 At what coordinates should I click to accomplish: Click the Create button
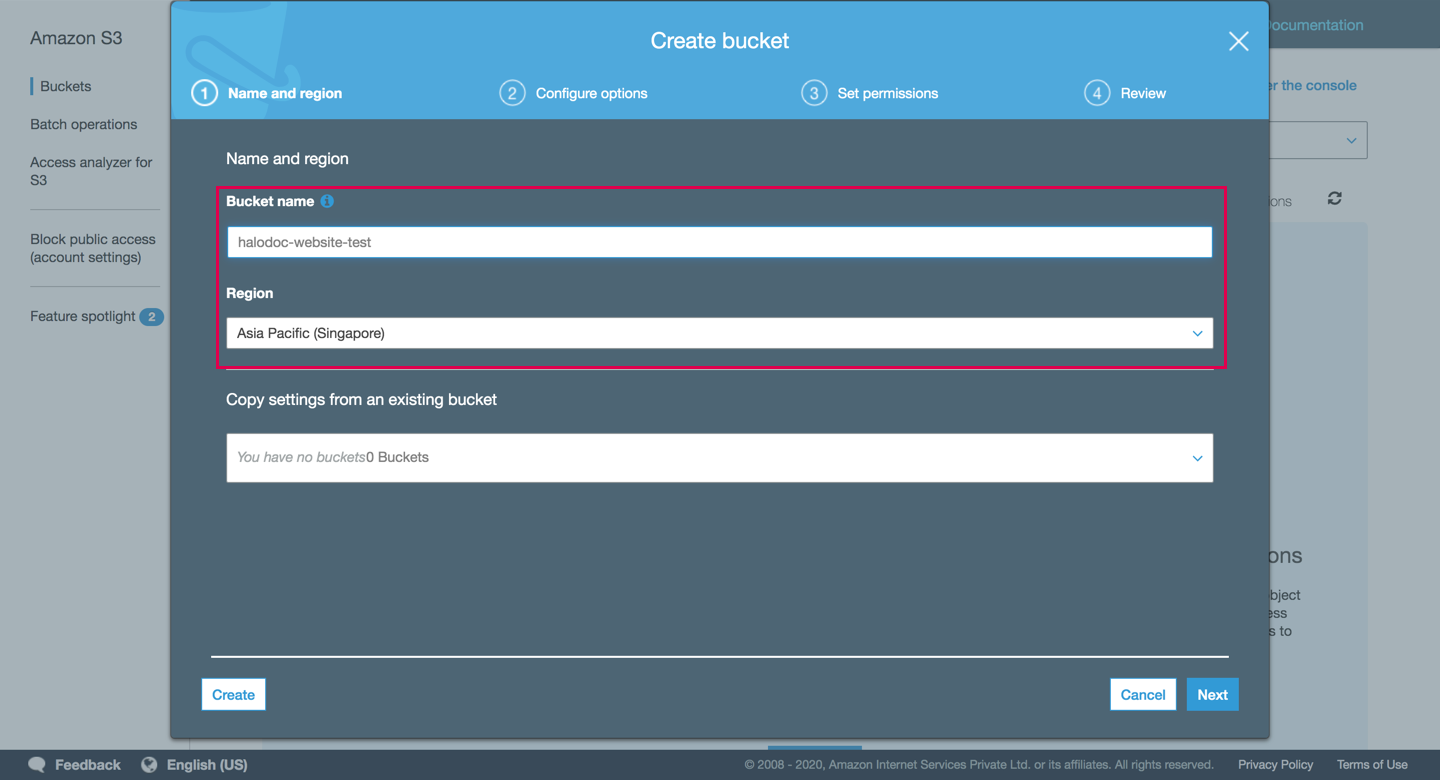coord(233,695)
